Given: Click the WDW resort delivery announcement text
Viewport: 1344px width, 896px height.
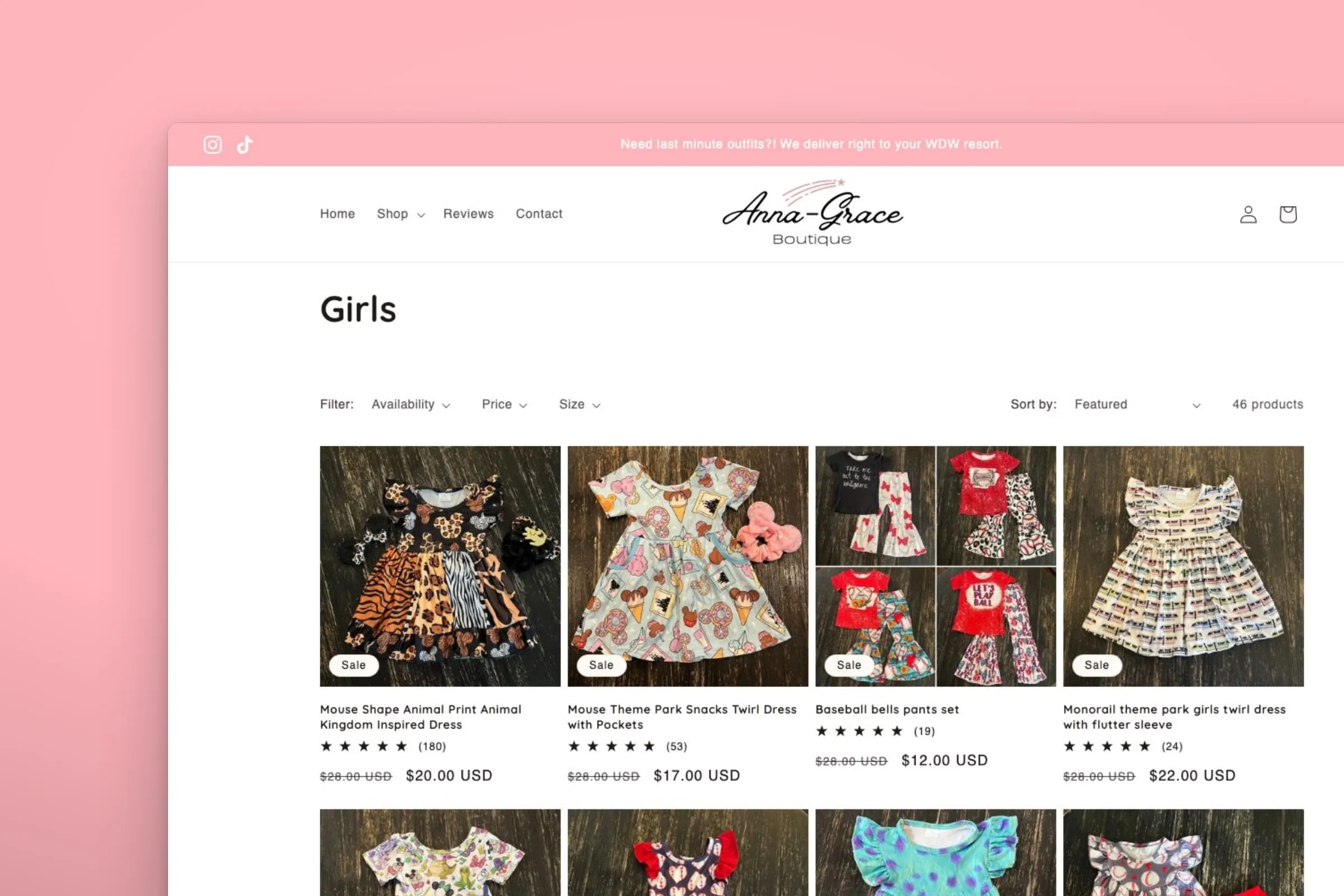Looking at the screenshot, I should 811,144.
